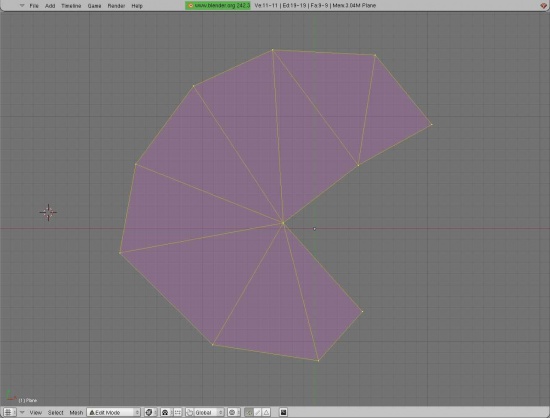This screenshot has width=550, height=418.
Task: Click the Blender logo icon at top right
Action: pos(544,5)
